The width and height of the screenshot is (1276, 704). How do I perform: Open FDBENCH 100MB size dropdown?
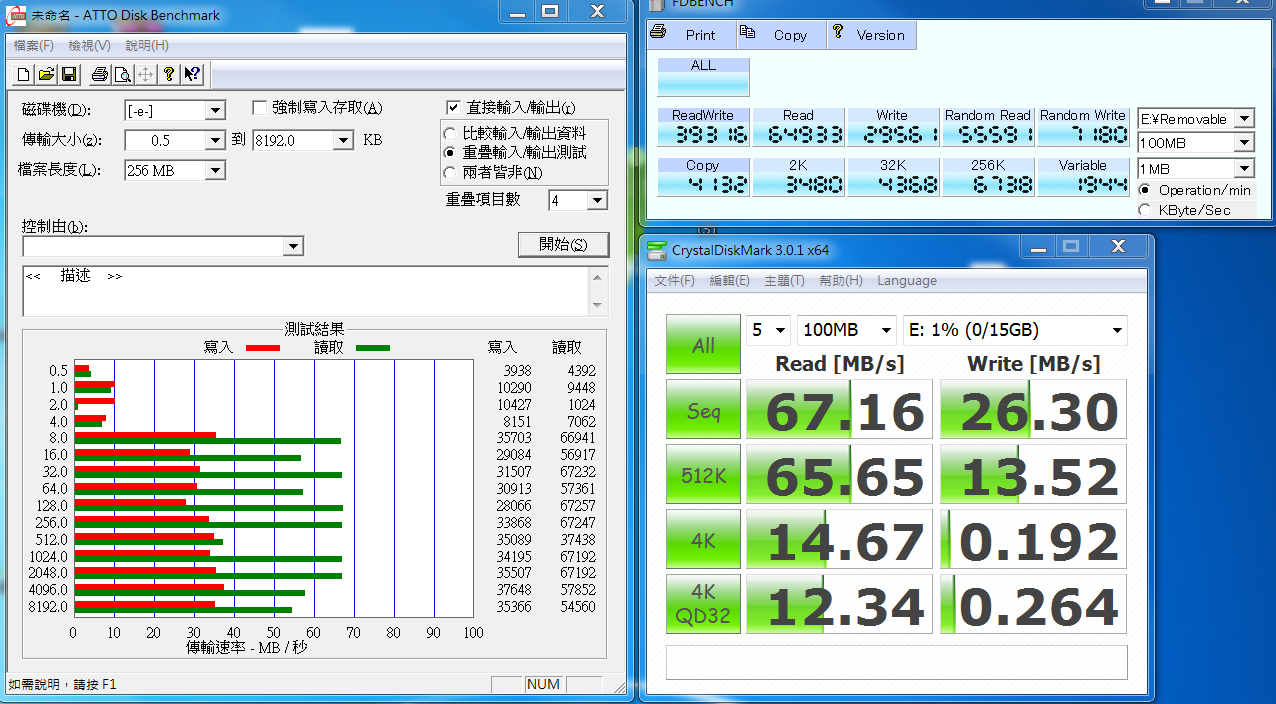point(1243,143)
